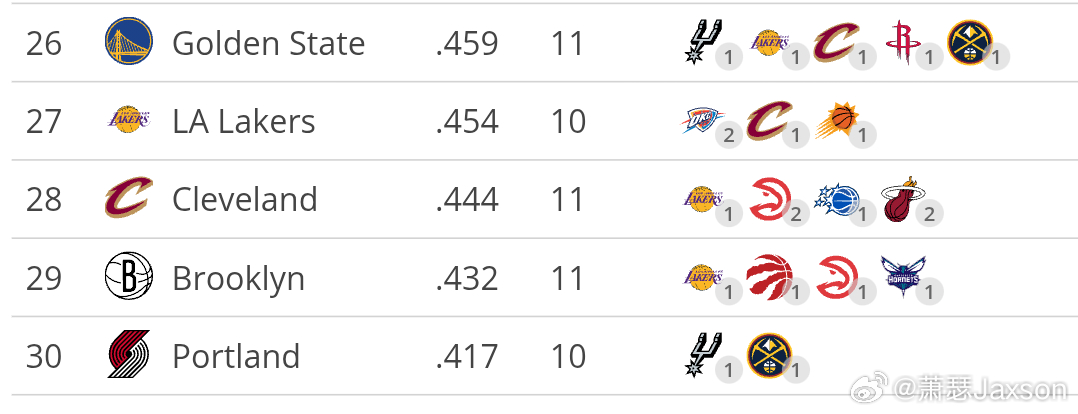The image size is (1078, 414).
Task: Click the Hawks logo in Brooklyn's row
Action: coord(835,278)
